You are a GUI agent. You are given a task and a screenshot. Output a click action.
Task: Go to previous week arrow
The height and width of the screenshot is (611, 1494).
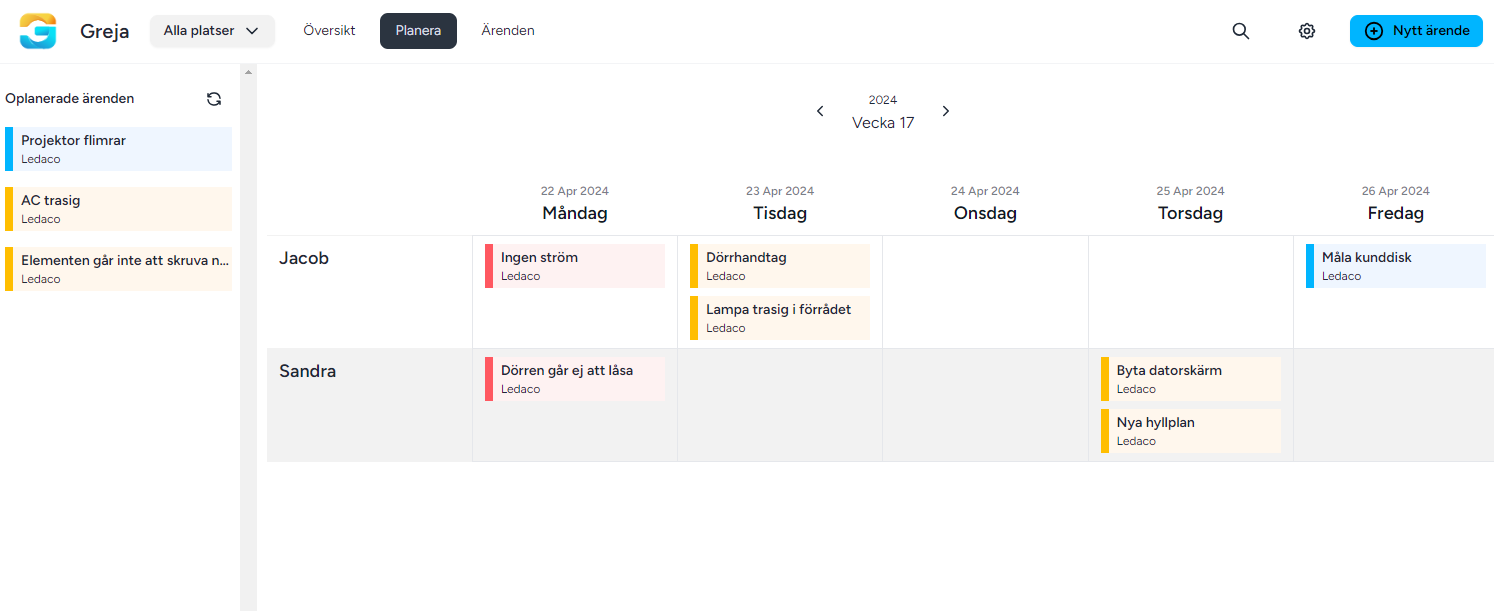820,111
